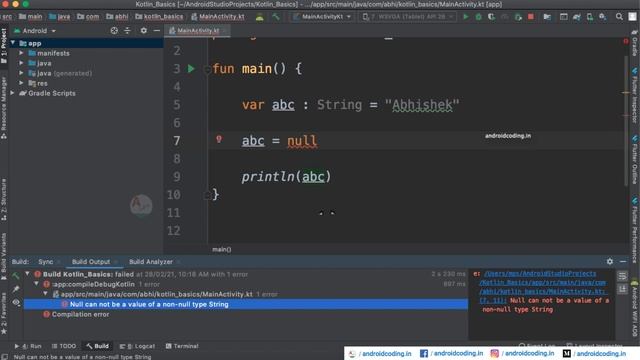Toggle the Build tool window button
This screenshot has width=640, height=360.
pyautogui.click(x=97, y=346)
